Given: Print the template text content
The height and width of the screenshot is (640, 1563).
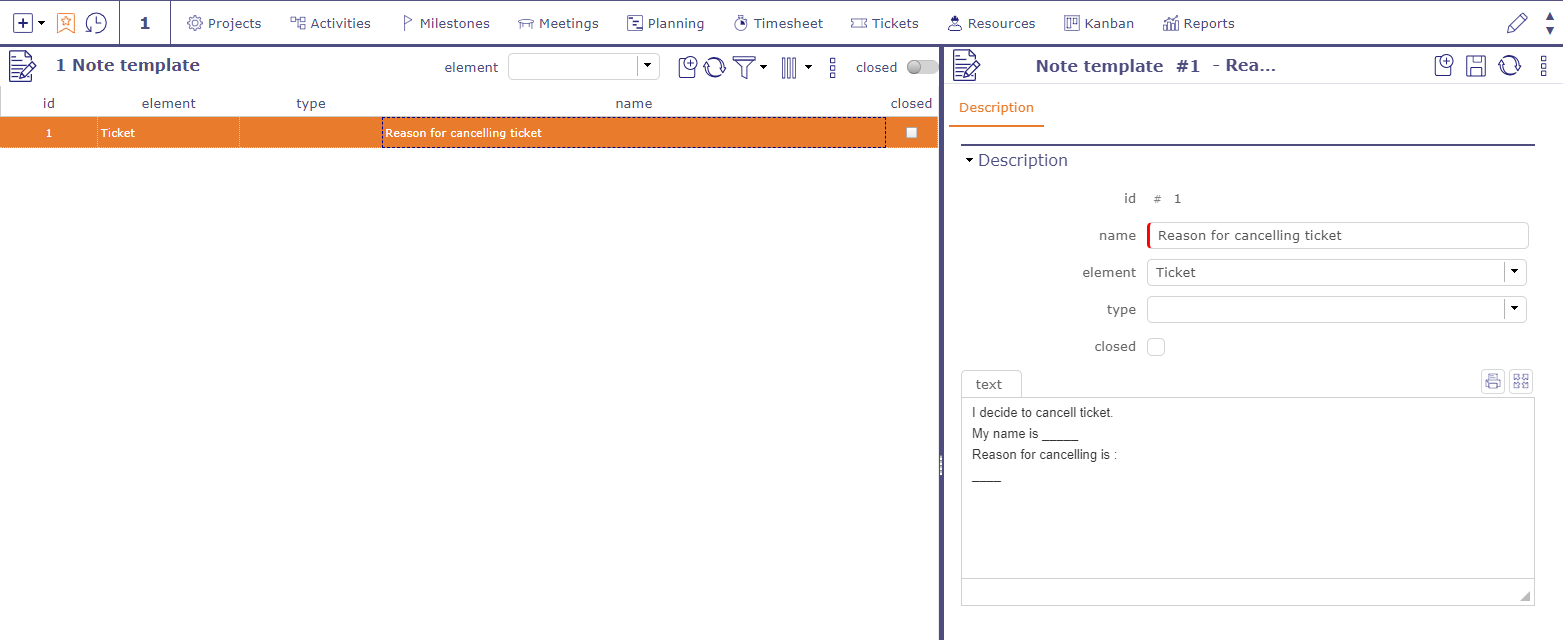Looking at the screenshot, I should click(1493, 381).
